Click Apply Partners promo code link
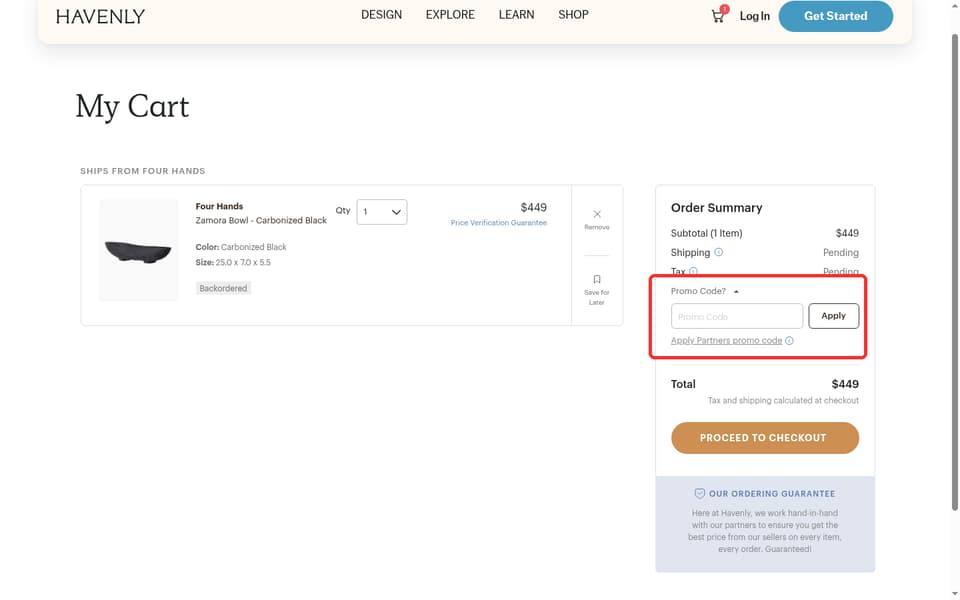The height and width of the screenshot is (600, 960). (x=726, y=340)
